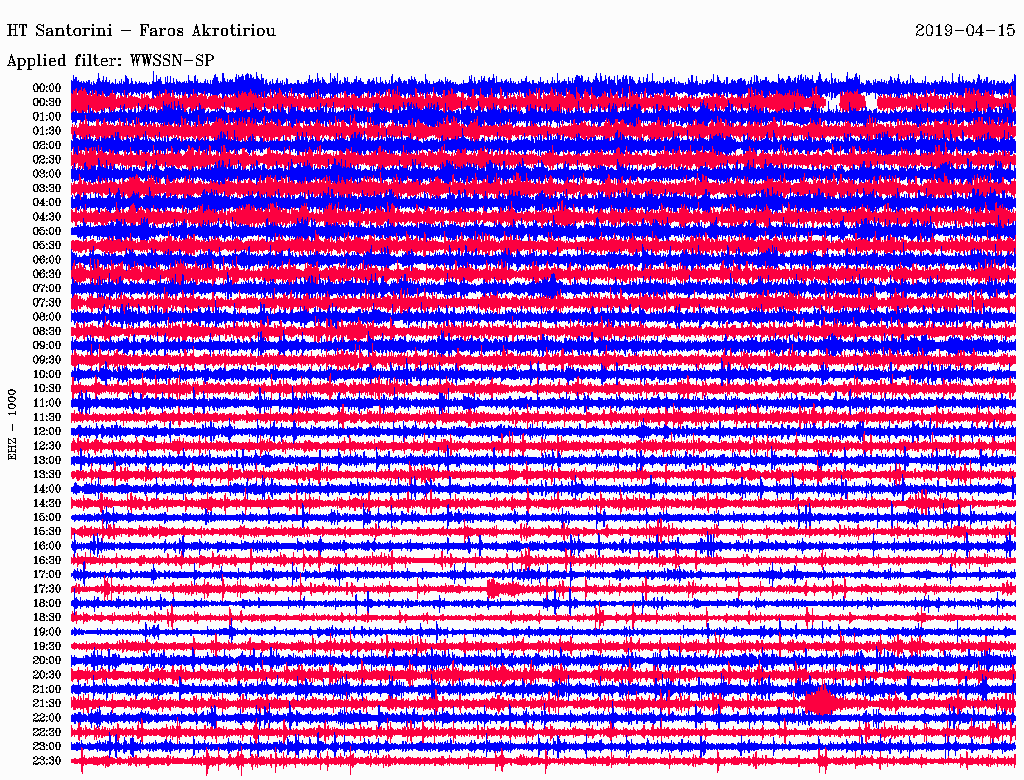Select the 04:30 time label
Screen dimensions: 1024x780
click(x=47, y=216)
